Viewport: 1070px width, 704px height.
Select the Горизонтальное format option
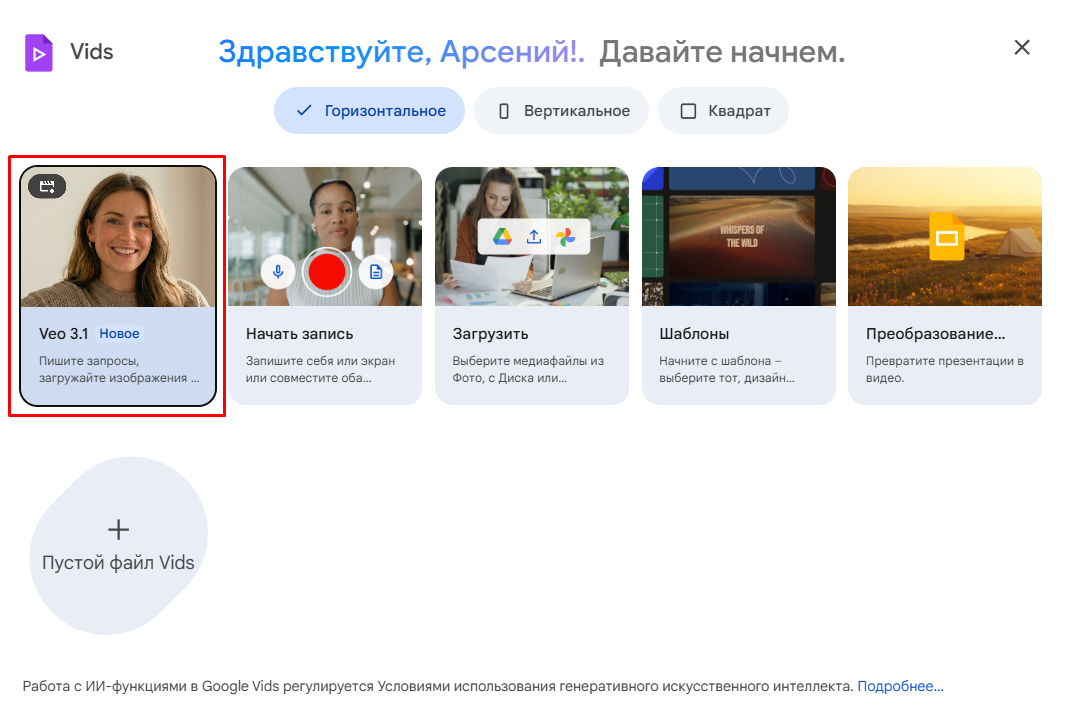point(369,110)
